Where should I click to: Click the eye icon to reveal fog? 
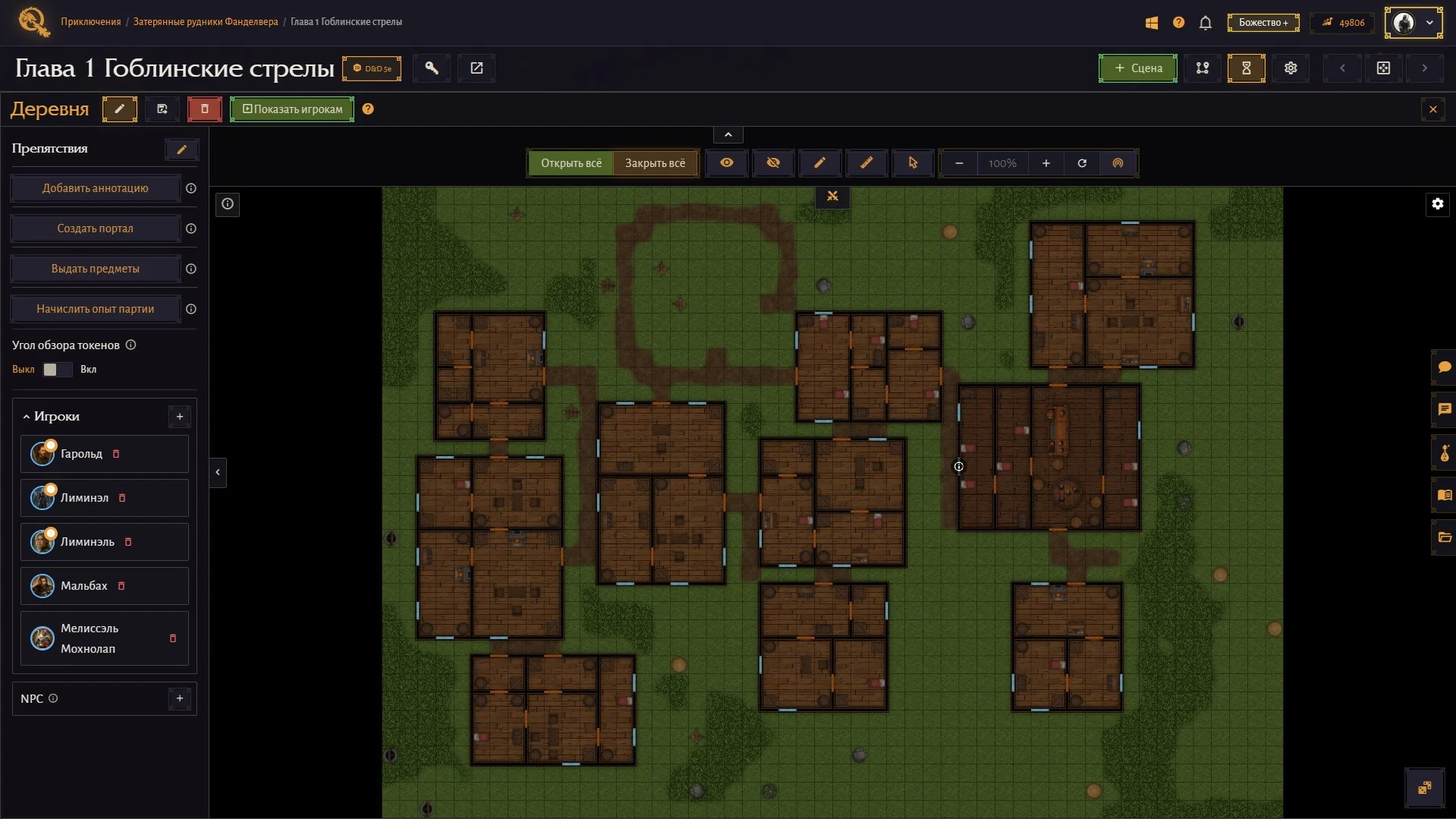coord(726,162)
